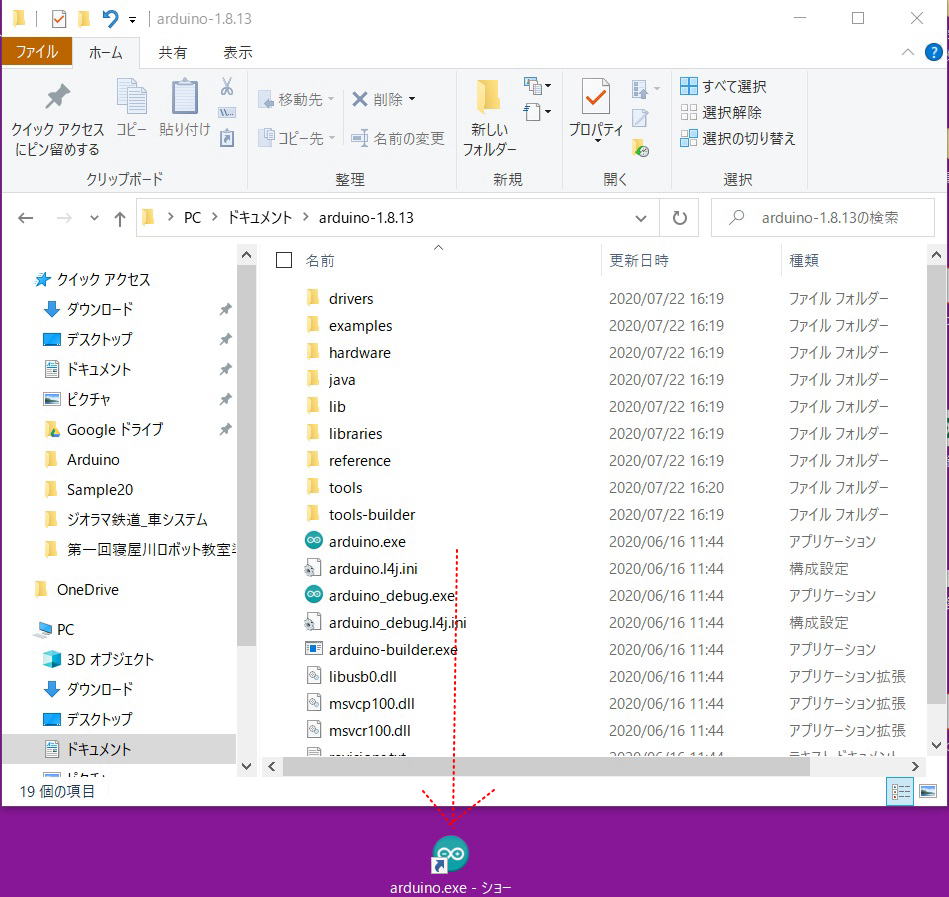Viewport: 949px width, 897px height.
Task: Click file list vertical scrollbar down arrow
Action: pyautogui.click(x=936, y=745)
